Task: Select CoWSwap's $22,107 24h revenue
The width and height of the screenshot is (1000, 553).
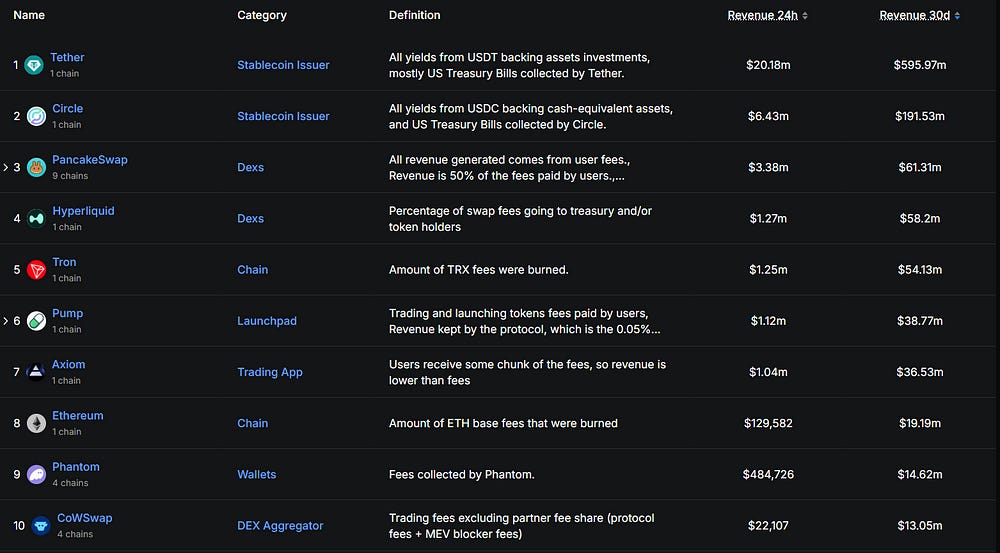Action: coord(768,526)
